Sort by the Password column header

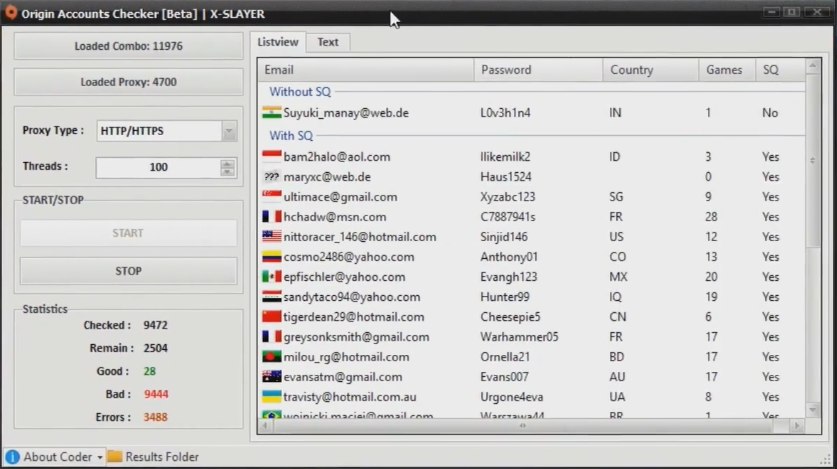pyautogui.click(x=538, y=70)
